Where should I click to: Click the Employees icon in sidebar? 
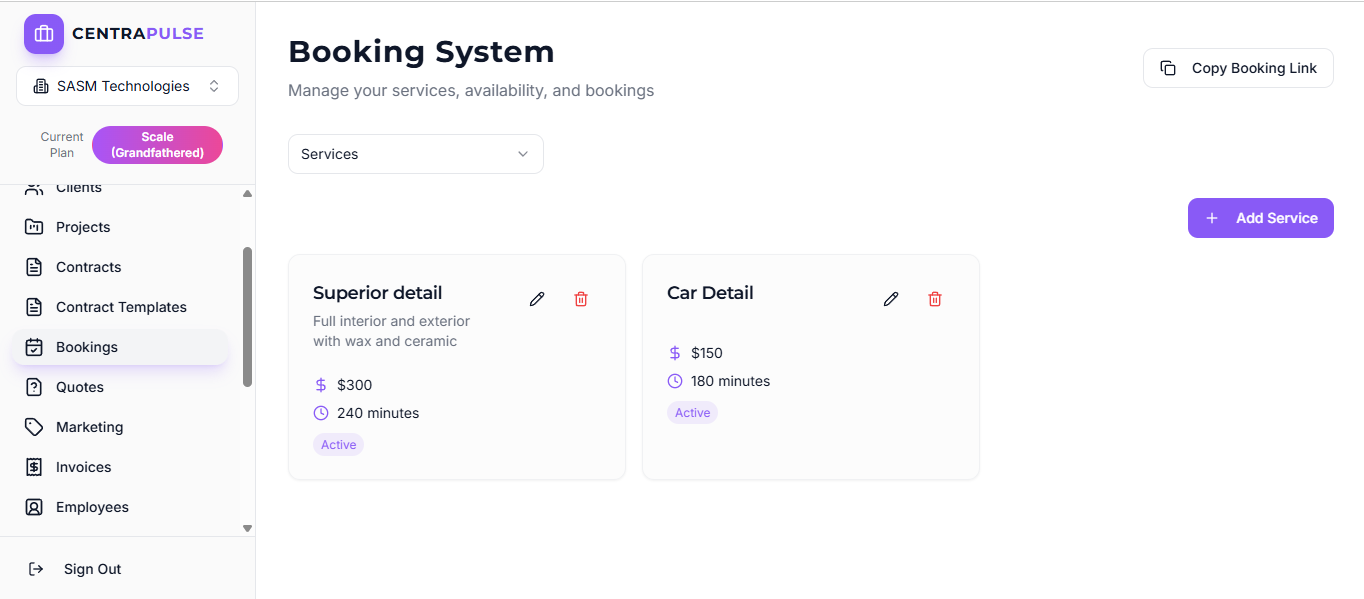(x=35, y=507)
